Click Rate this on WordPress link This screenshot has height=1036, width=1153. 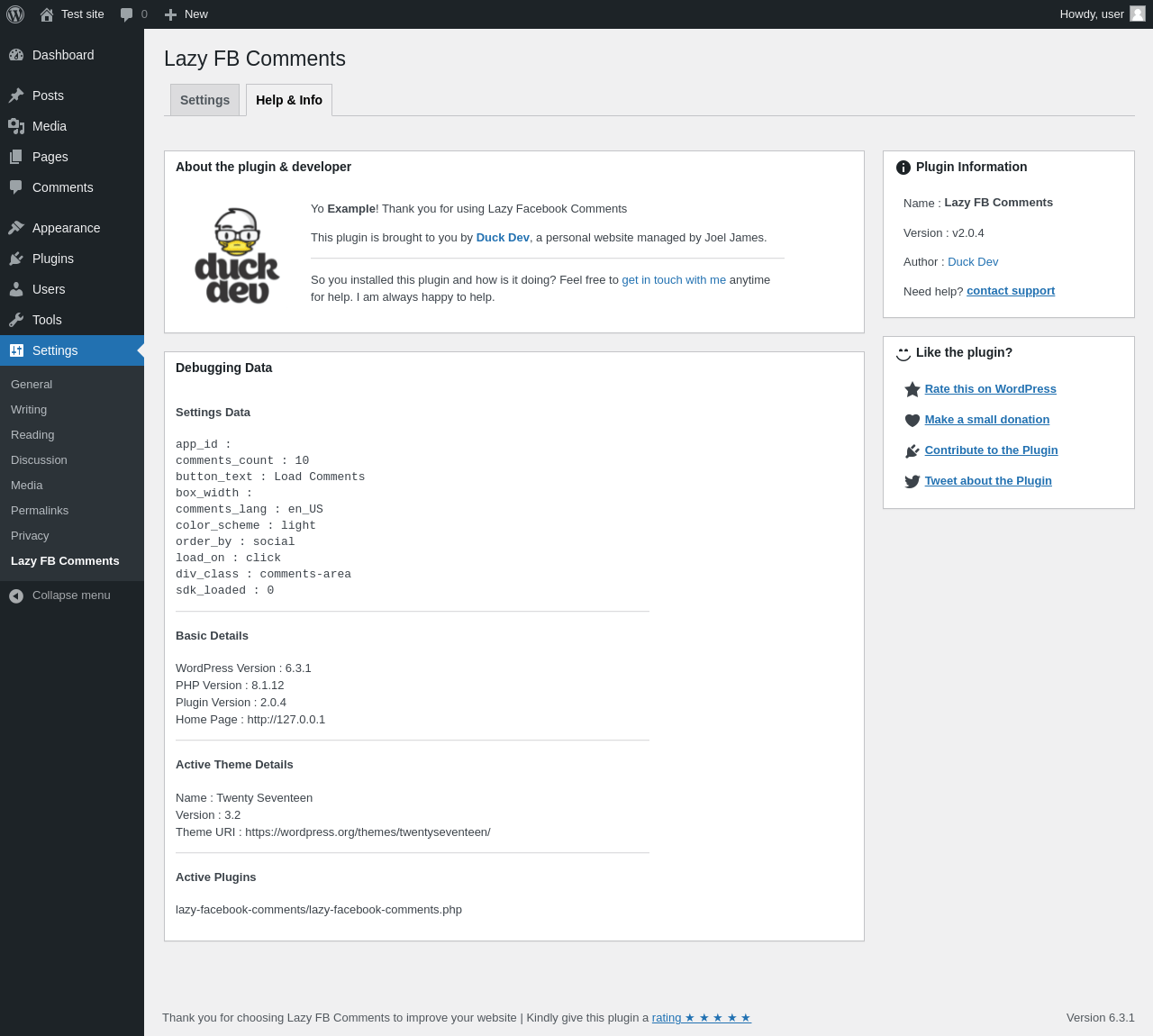pyautogui.click(x=990, y=389)
